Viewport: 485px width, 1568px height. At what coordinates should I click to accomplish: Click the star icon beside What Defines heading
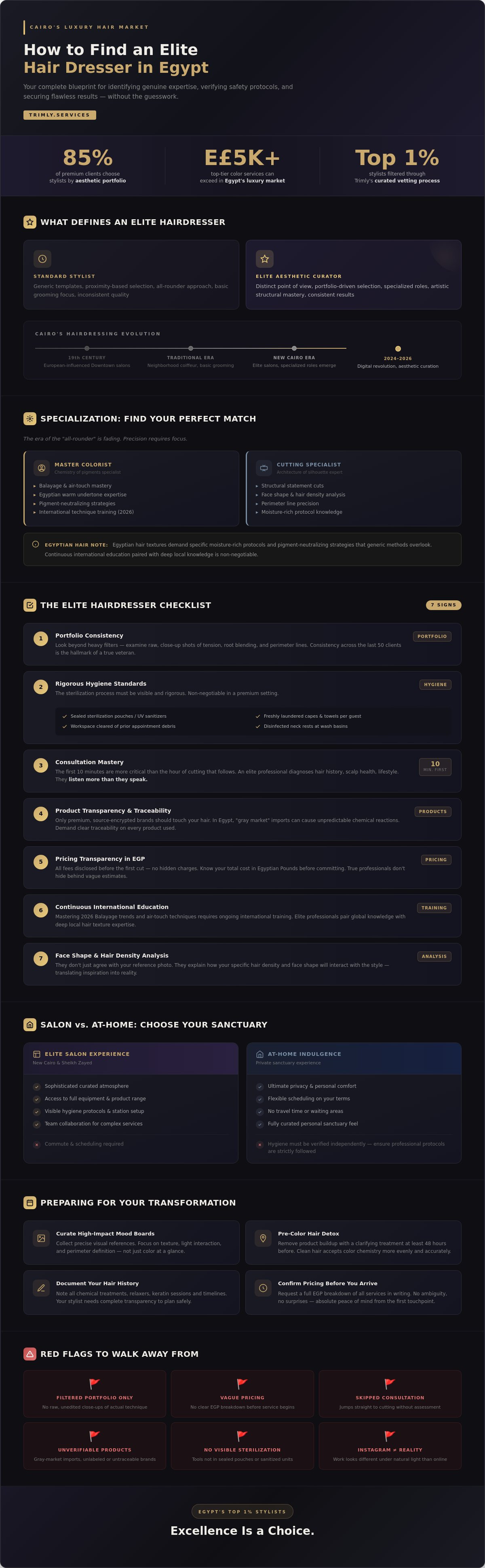[30, 222]
